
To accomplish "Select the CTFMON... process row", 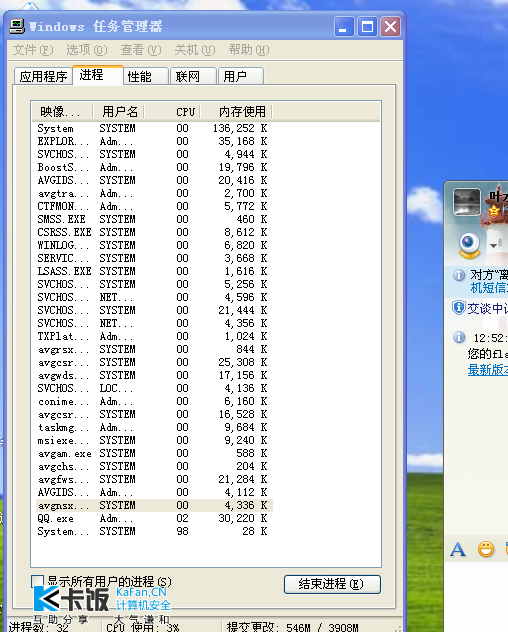I will [x=154, y=206].
